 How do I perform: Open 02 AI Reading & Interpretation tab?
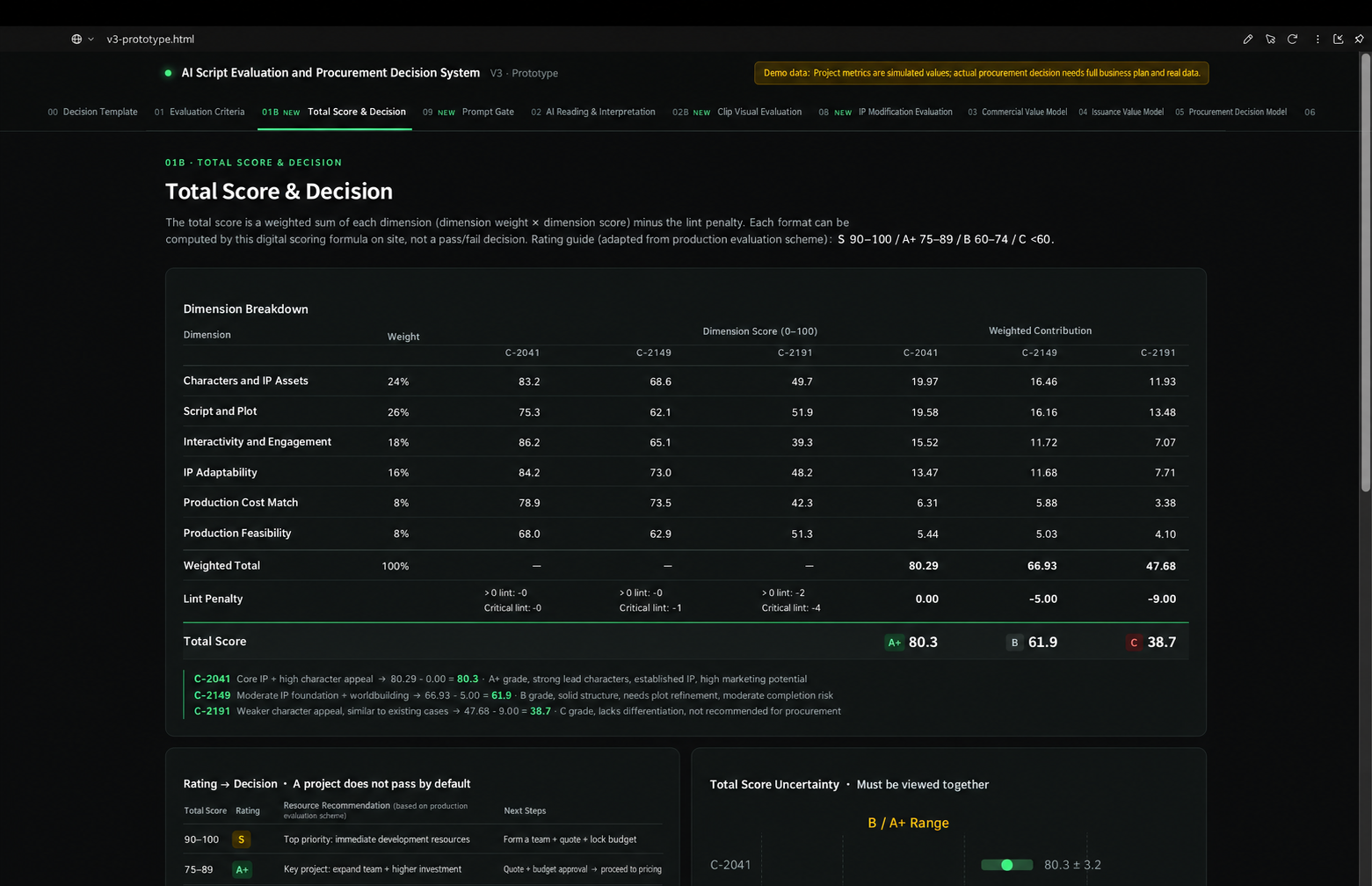click(593, 112)
